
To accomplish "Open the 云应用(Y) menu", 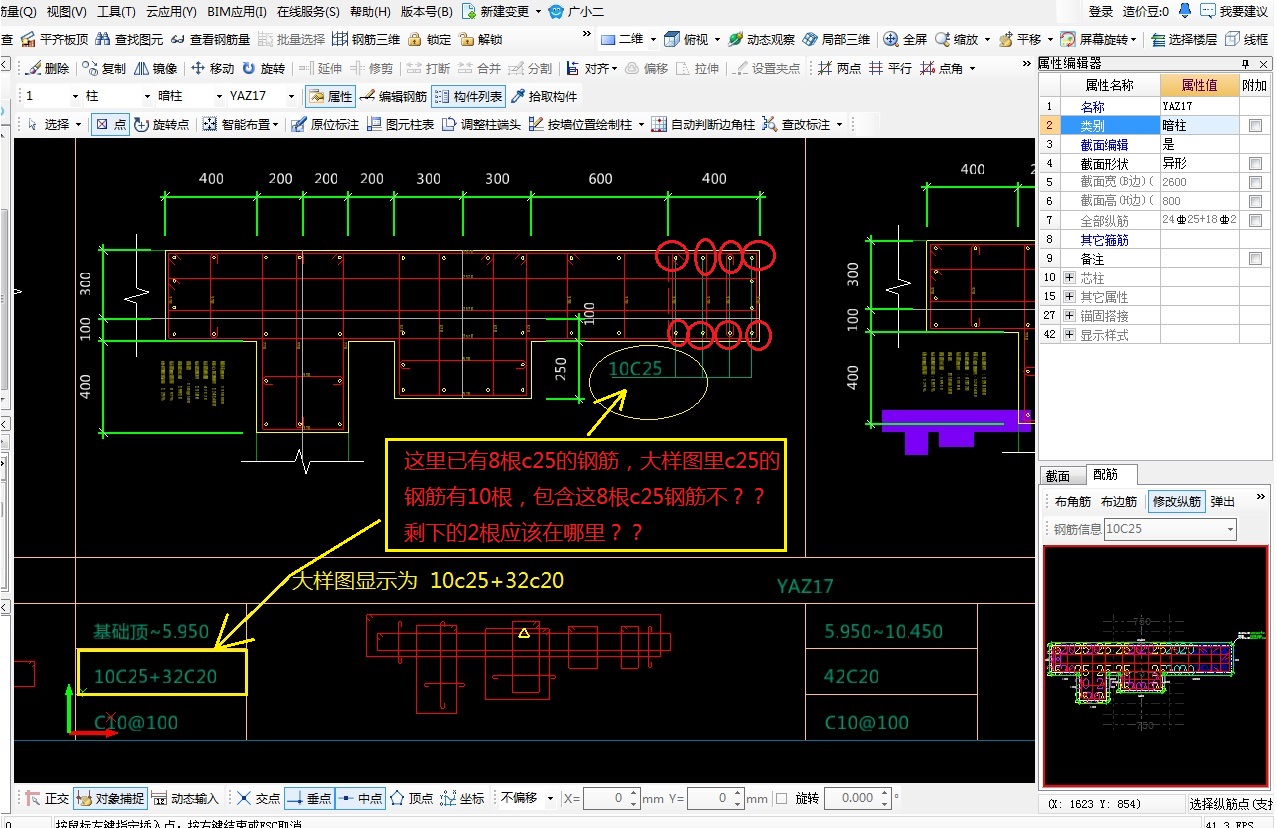I will [x=171, y=12].
